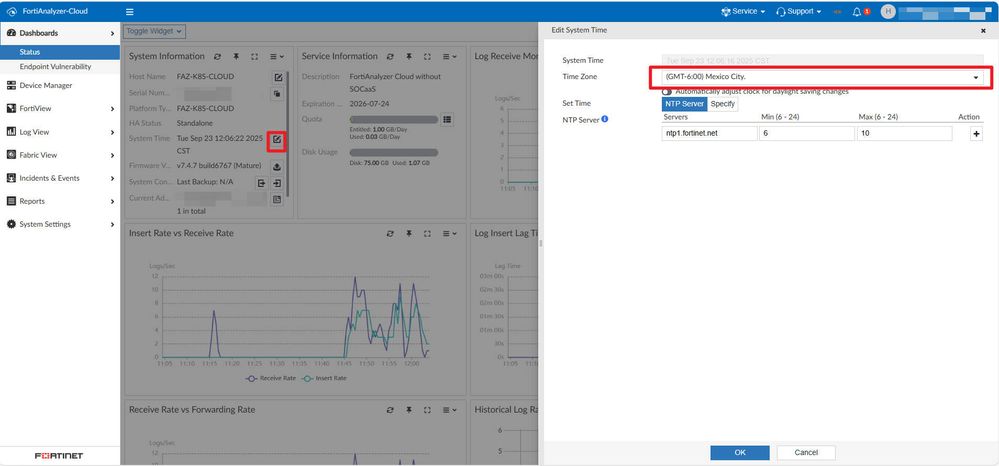Open System Information widget options menu

click(277, 56)
